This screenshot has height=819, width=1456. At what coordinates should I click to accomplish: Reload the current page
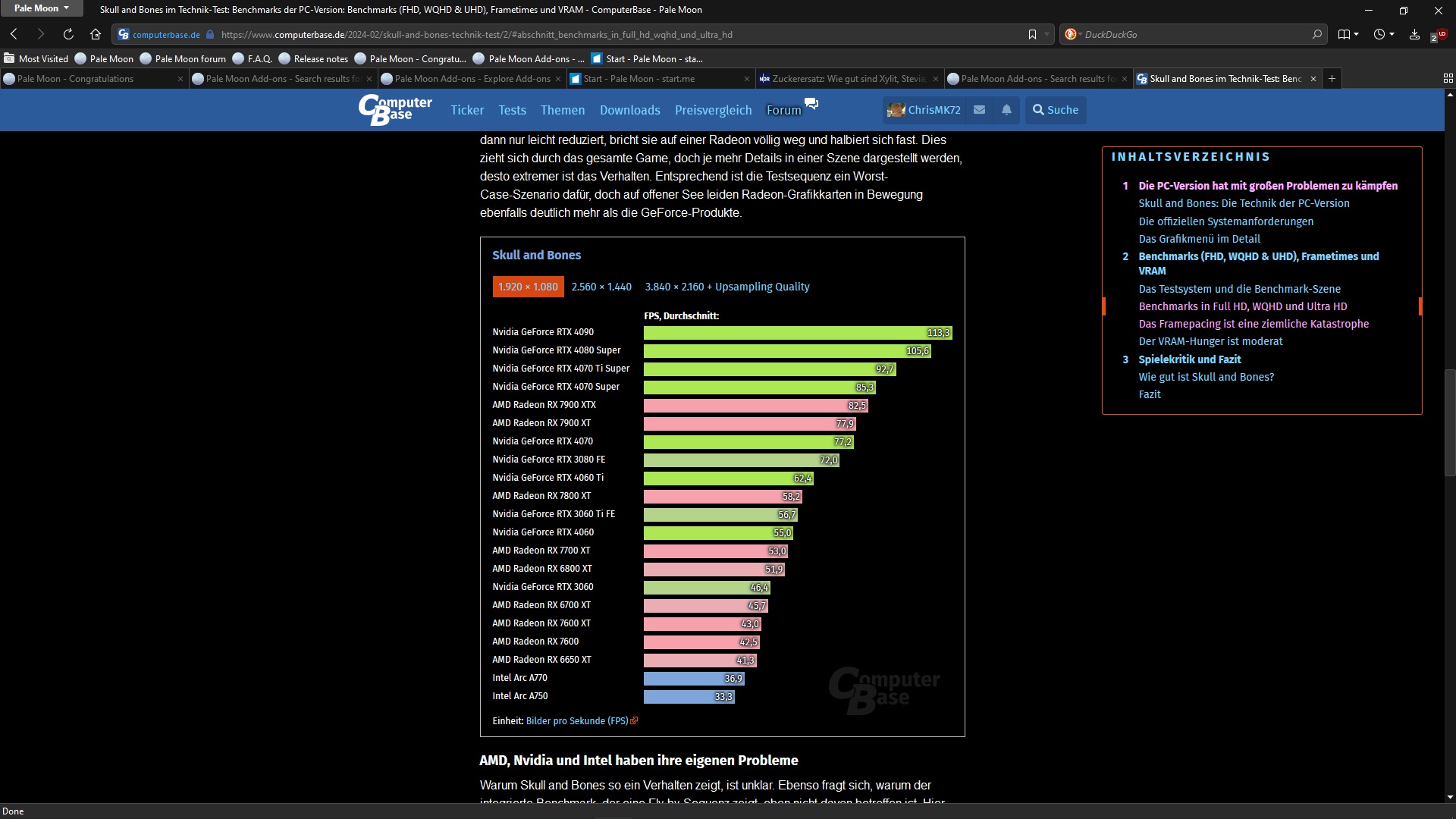[68, 34]
